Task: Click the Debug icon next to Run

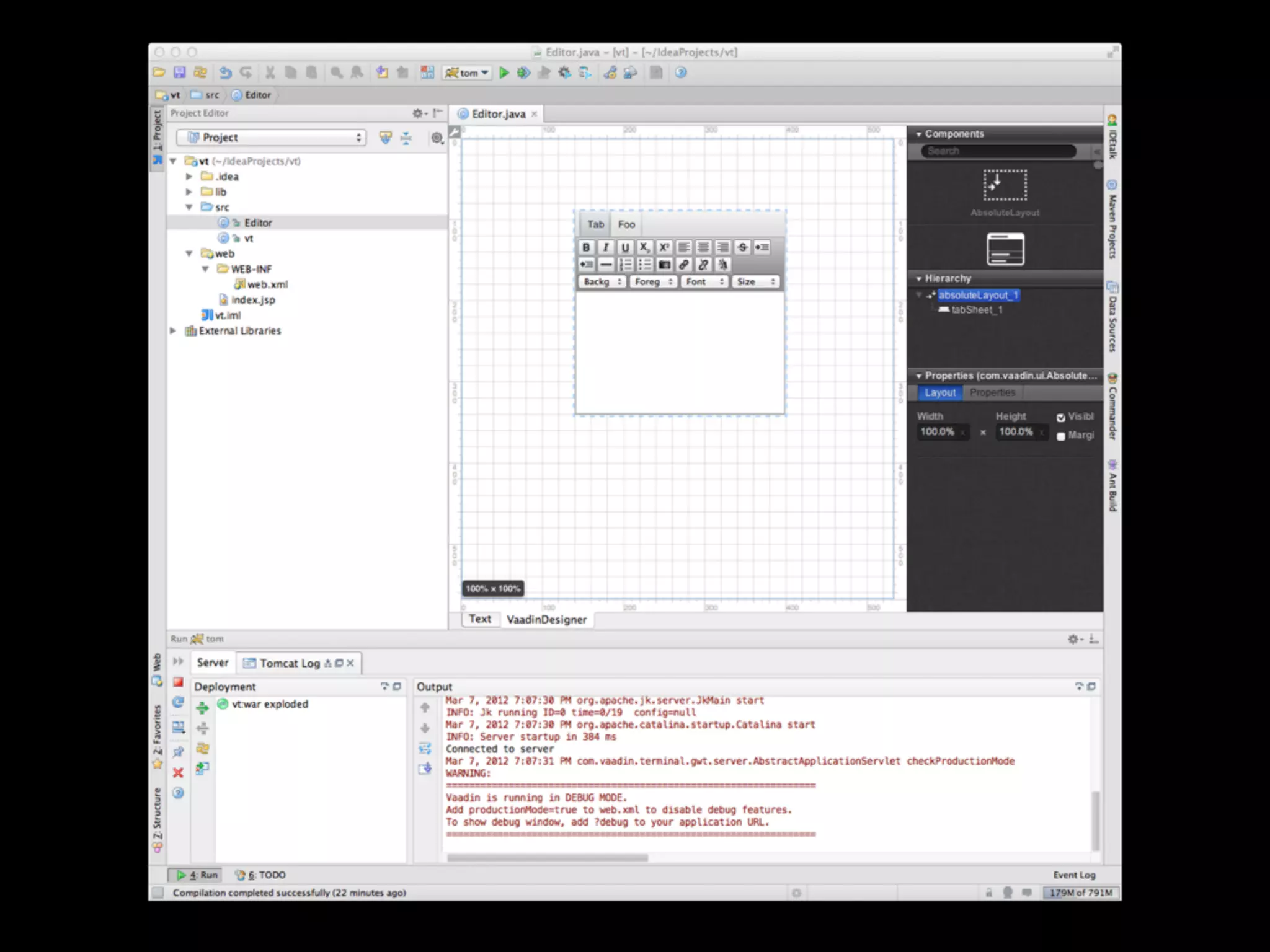Action: (x=524, y=73)
